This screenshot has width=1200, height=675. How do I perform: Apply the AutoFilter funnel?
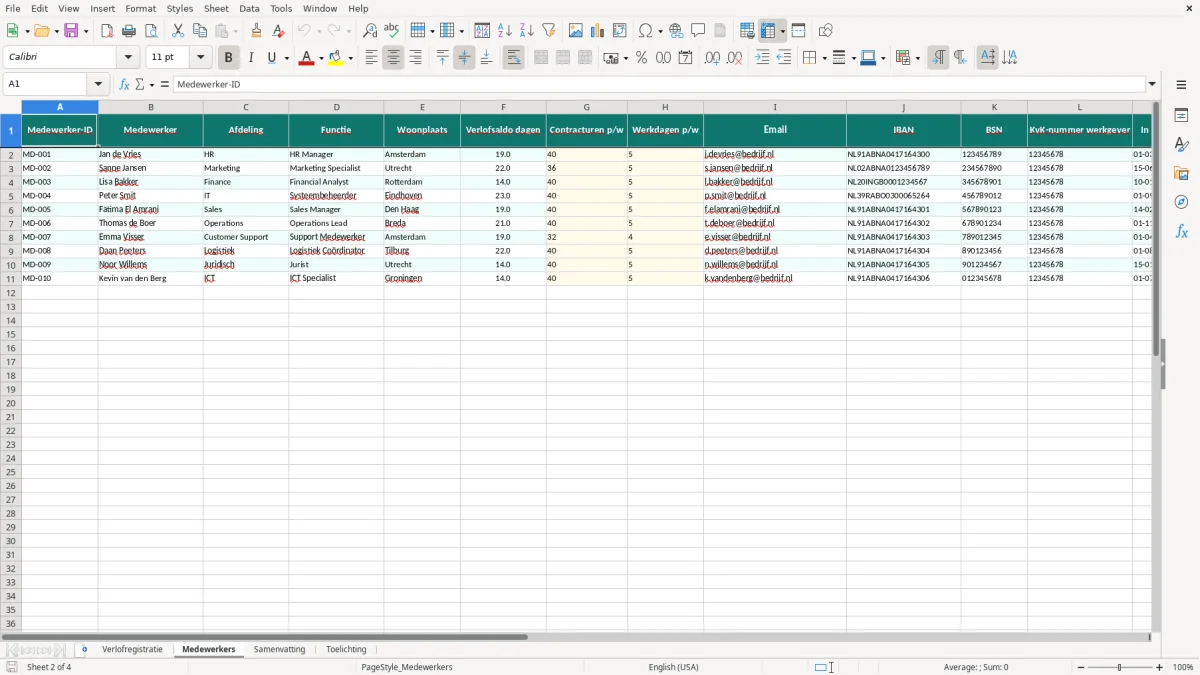548,31
